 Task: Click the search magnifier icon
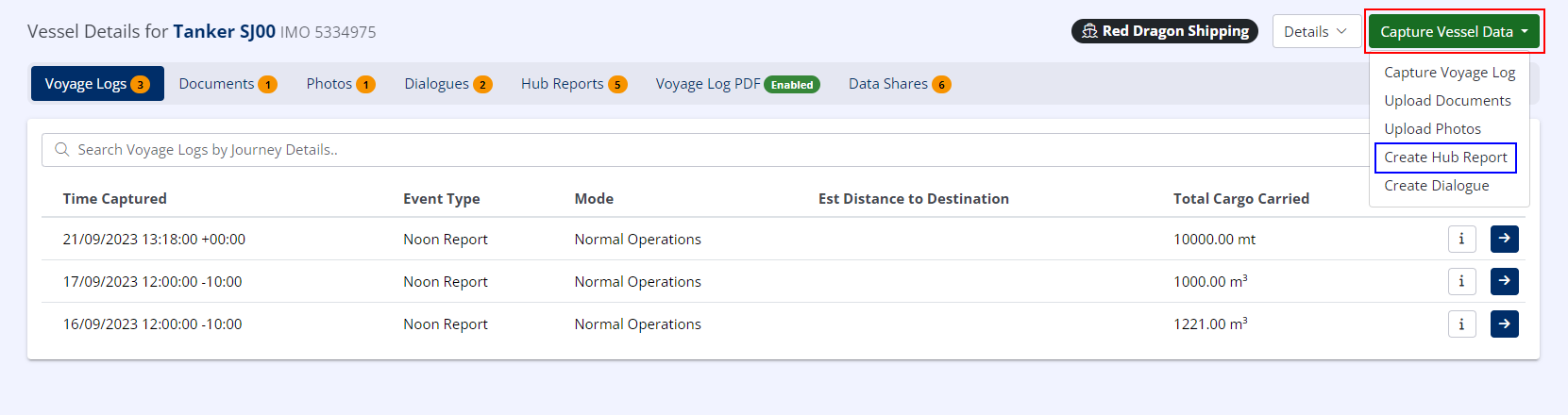pos(62,150)
